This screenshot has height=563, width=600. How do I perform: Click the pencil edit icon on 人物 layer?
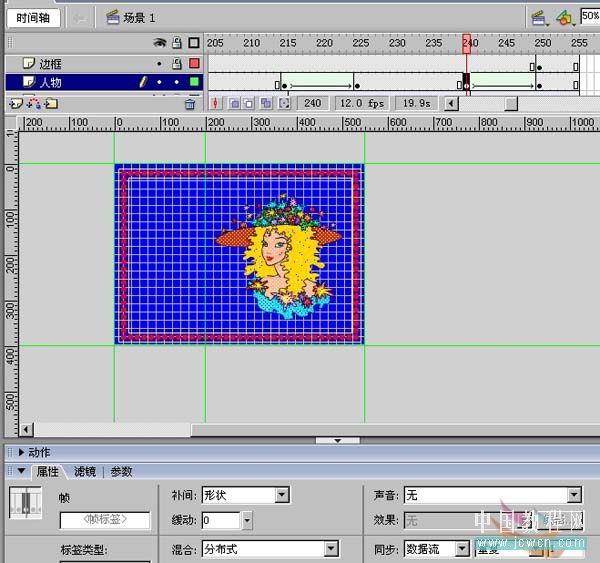143,82
